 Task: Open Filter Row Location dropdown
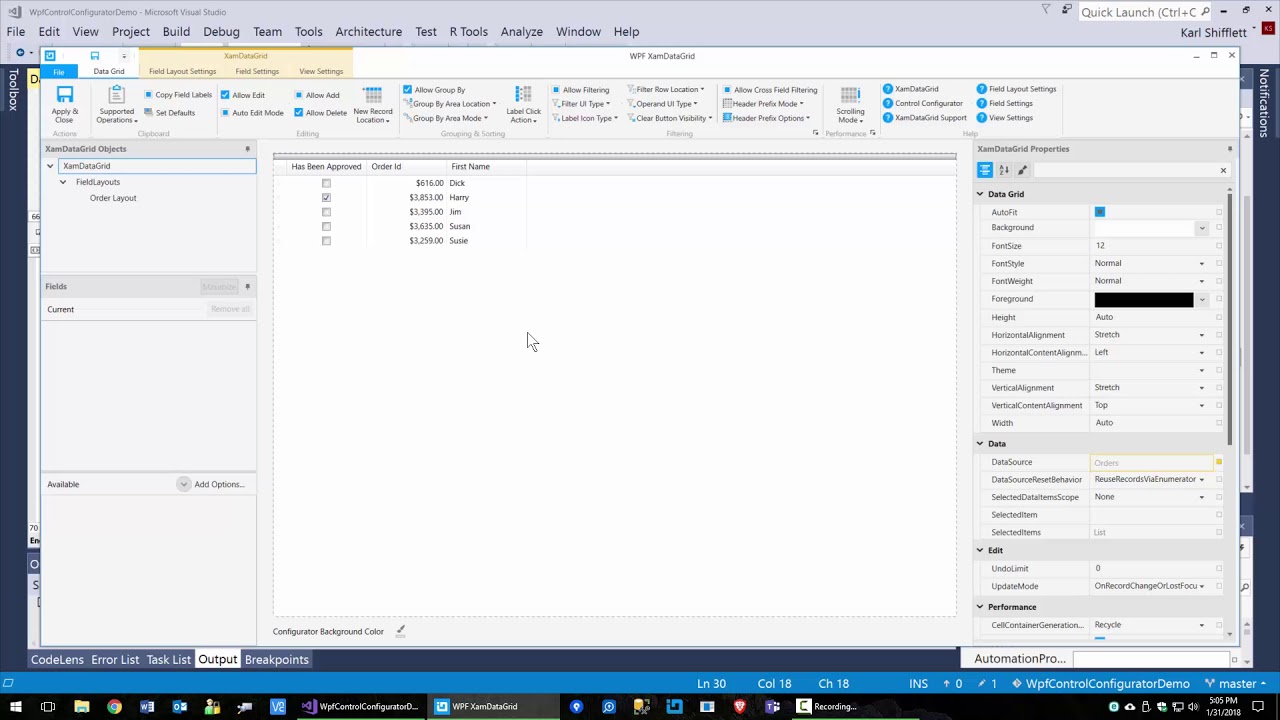pyautogui.click(x=666, y=90)
